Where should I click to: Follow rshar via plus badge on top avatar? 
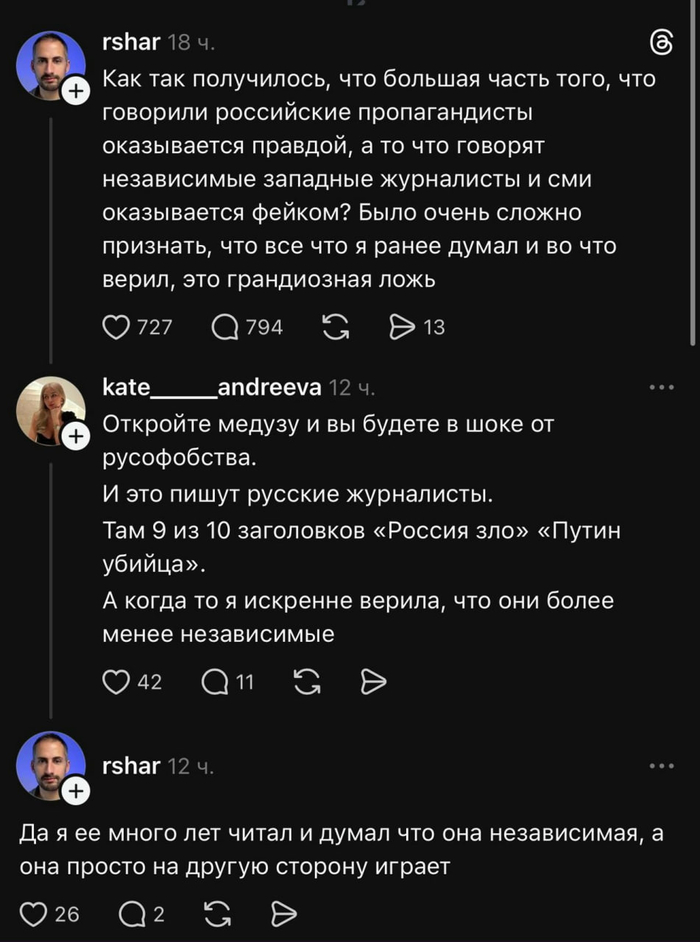[76, 92]
